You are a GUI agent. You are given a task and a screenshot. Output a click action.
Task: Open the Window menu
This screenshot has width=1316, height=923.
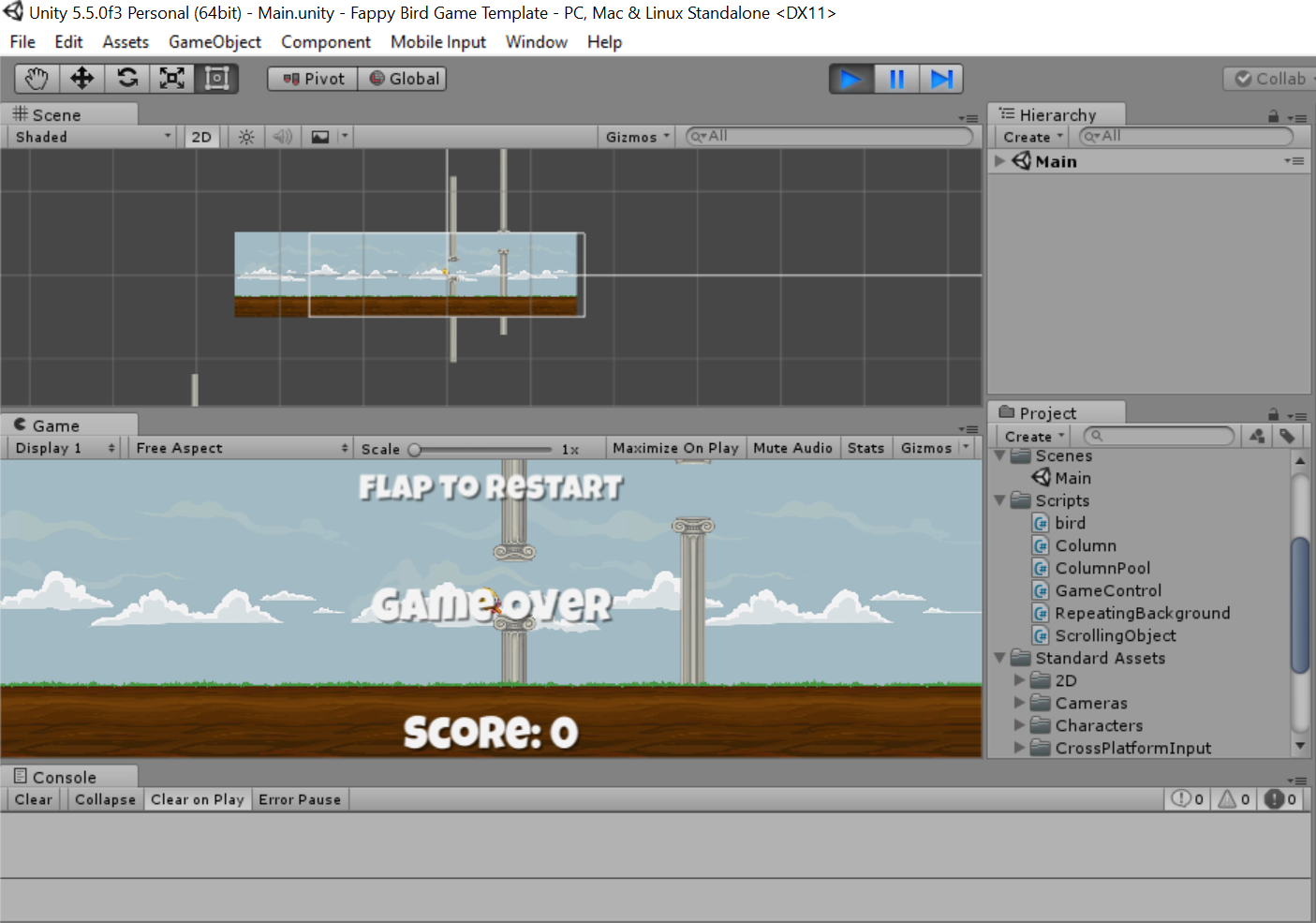[x=537, y=42]
